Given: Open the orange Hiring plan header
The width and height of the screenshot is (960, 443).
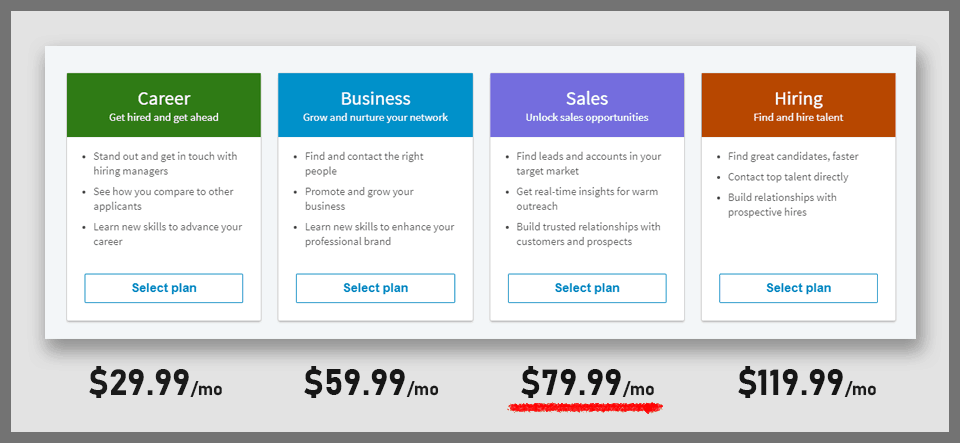Looking at the screenshot, I should tap(798, 105).
